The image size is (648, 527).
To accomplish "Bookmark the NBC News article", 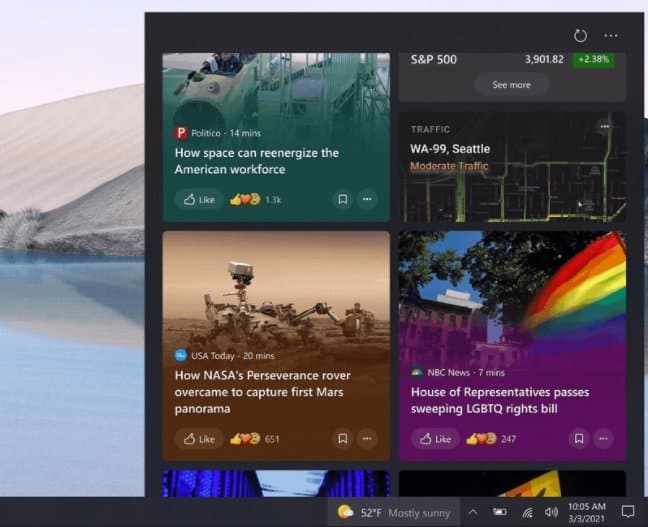I will pyautogui.click(x=579, y=439).
